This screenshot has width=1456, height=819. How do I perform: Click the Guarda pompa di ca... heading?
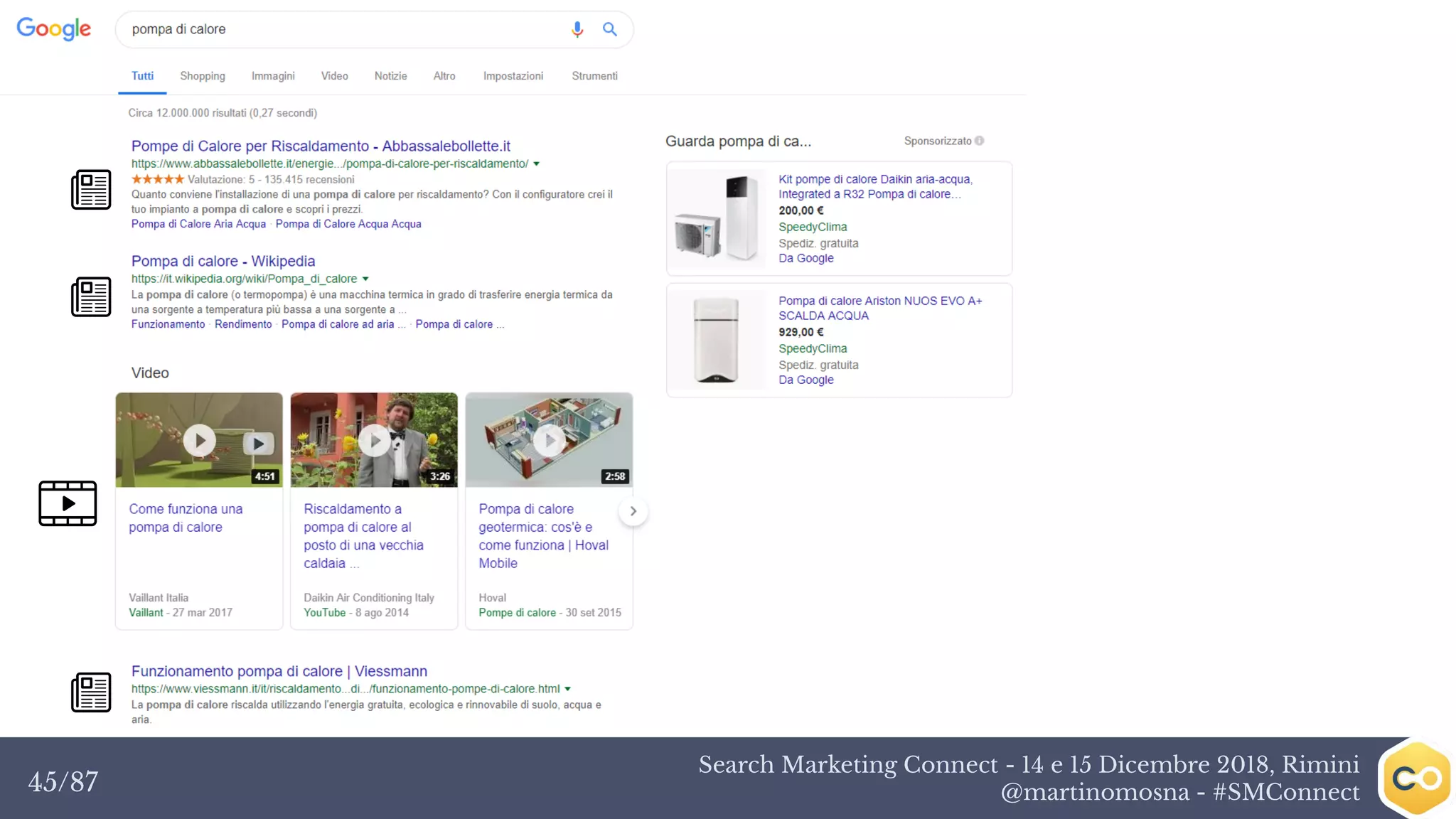[738, 141]
